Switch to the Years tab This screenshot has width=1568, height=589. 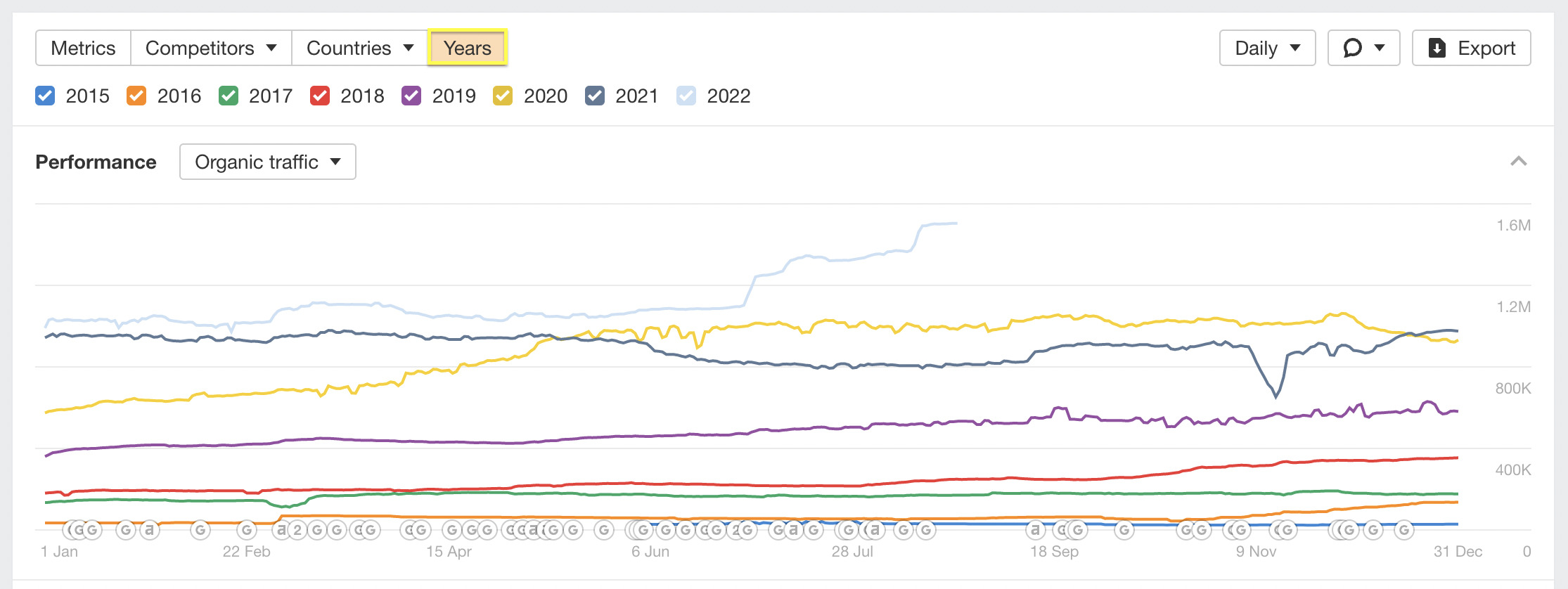pos(466,47)
